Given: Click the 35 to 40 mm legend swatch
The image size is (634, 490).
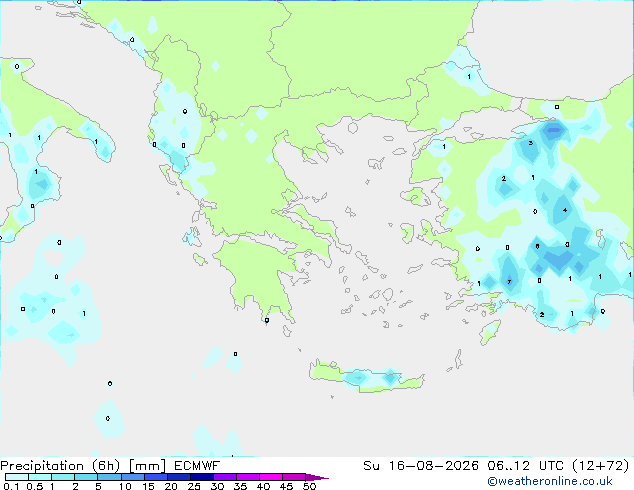Looking at the screenshot, I should (x=247, y=477).
